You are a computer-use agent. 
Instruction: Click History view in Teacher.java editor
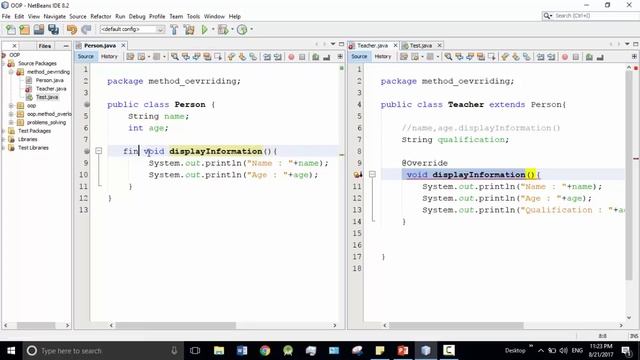click(x=382, y=57)
